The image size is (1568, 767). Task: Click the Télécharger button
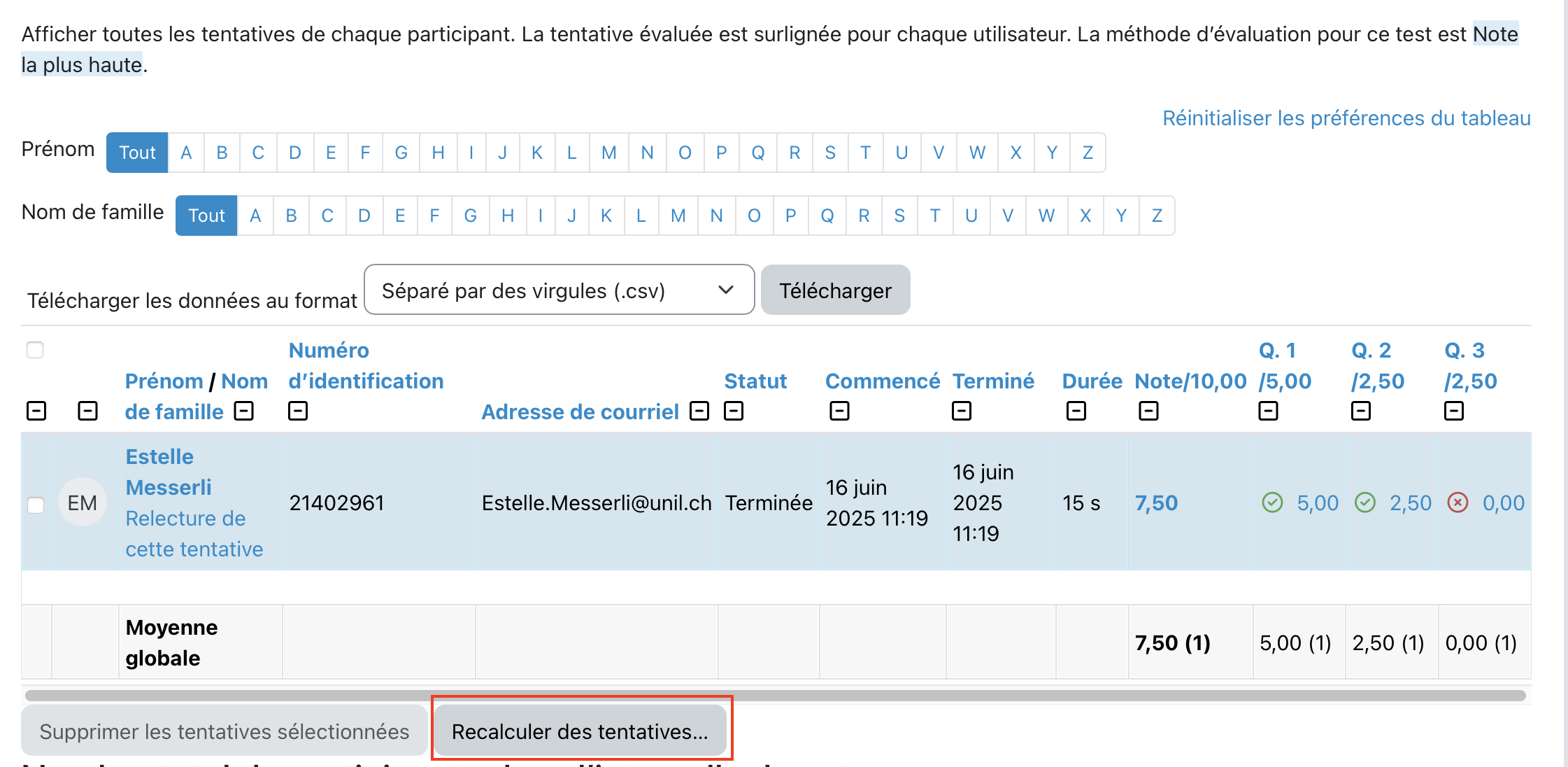coord(835,290)
